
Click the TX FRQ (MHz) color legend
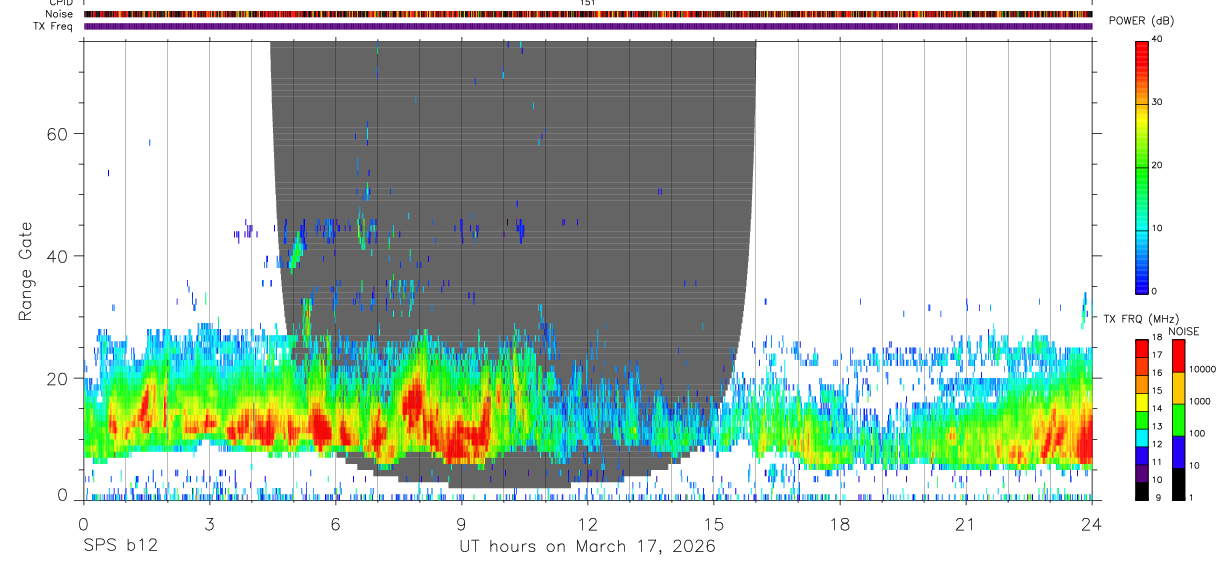click(x=1141, y=419)
